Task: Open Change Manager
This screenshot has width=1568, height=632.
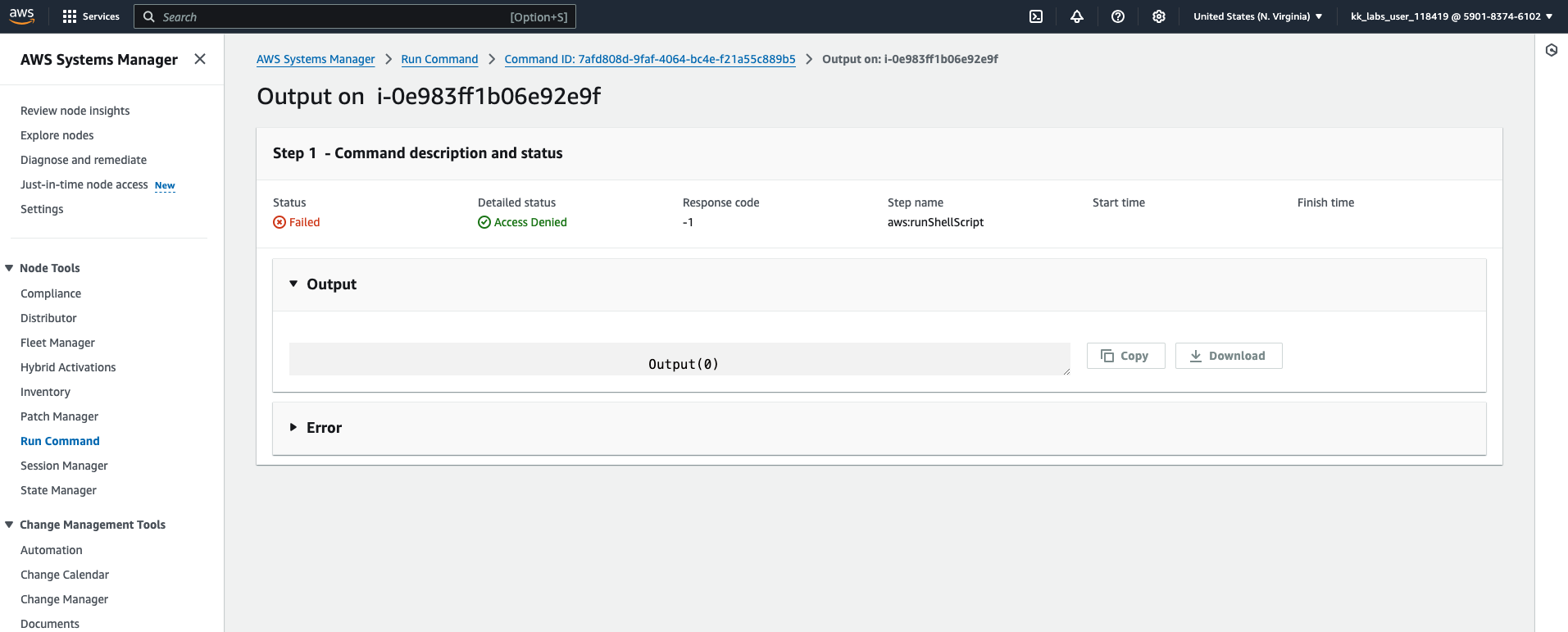Action: [x=64, y=599]
